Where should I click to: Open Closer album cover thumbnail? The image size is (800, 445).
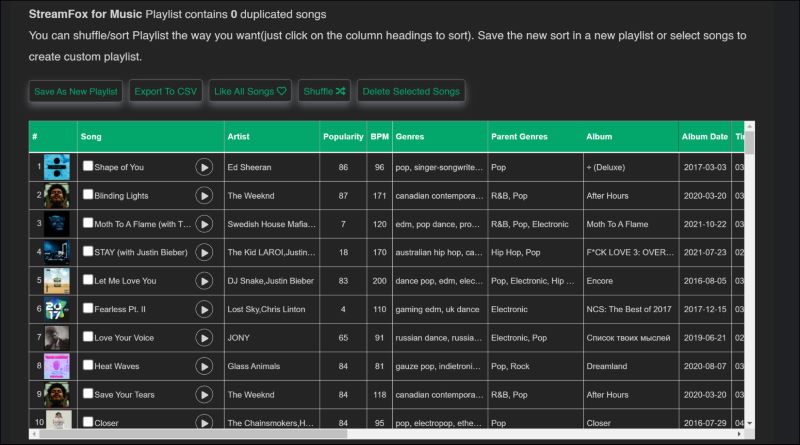[x=58, y=419]
